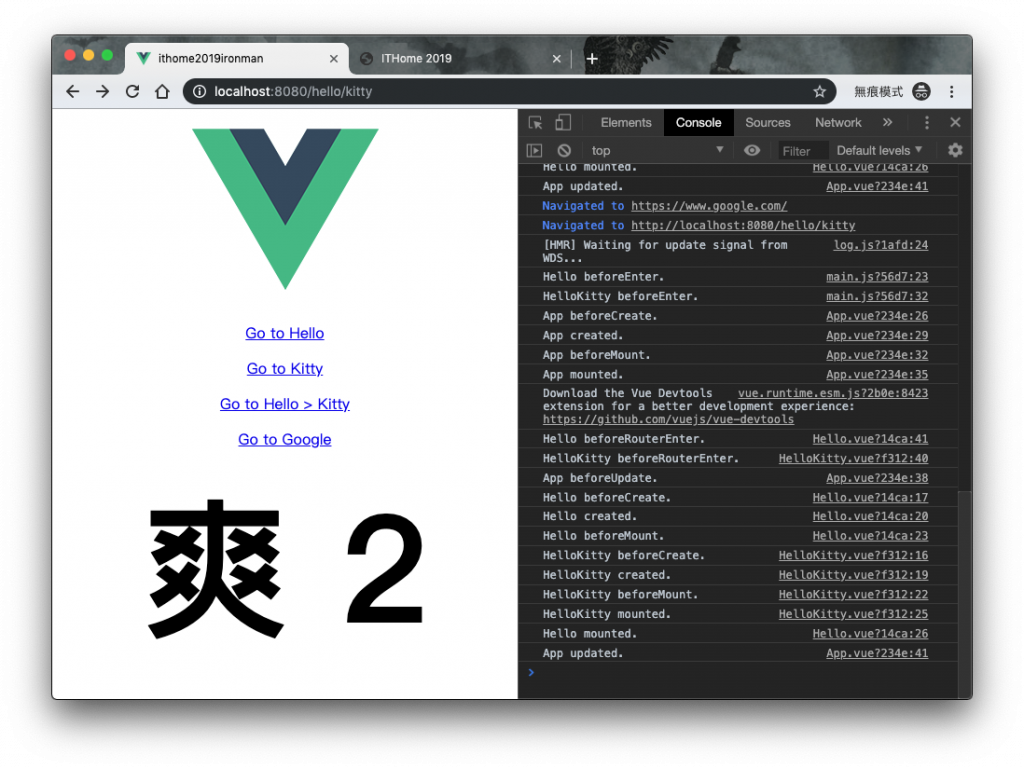Open source link App.vue?234e:26

[x=877, y=316]
